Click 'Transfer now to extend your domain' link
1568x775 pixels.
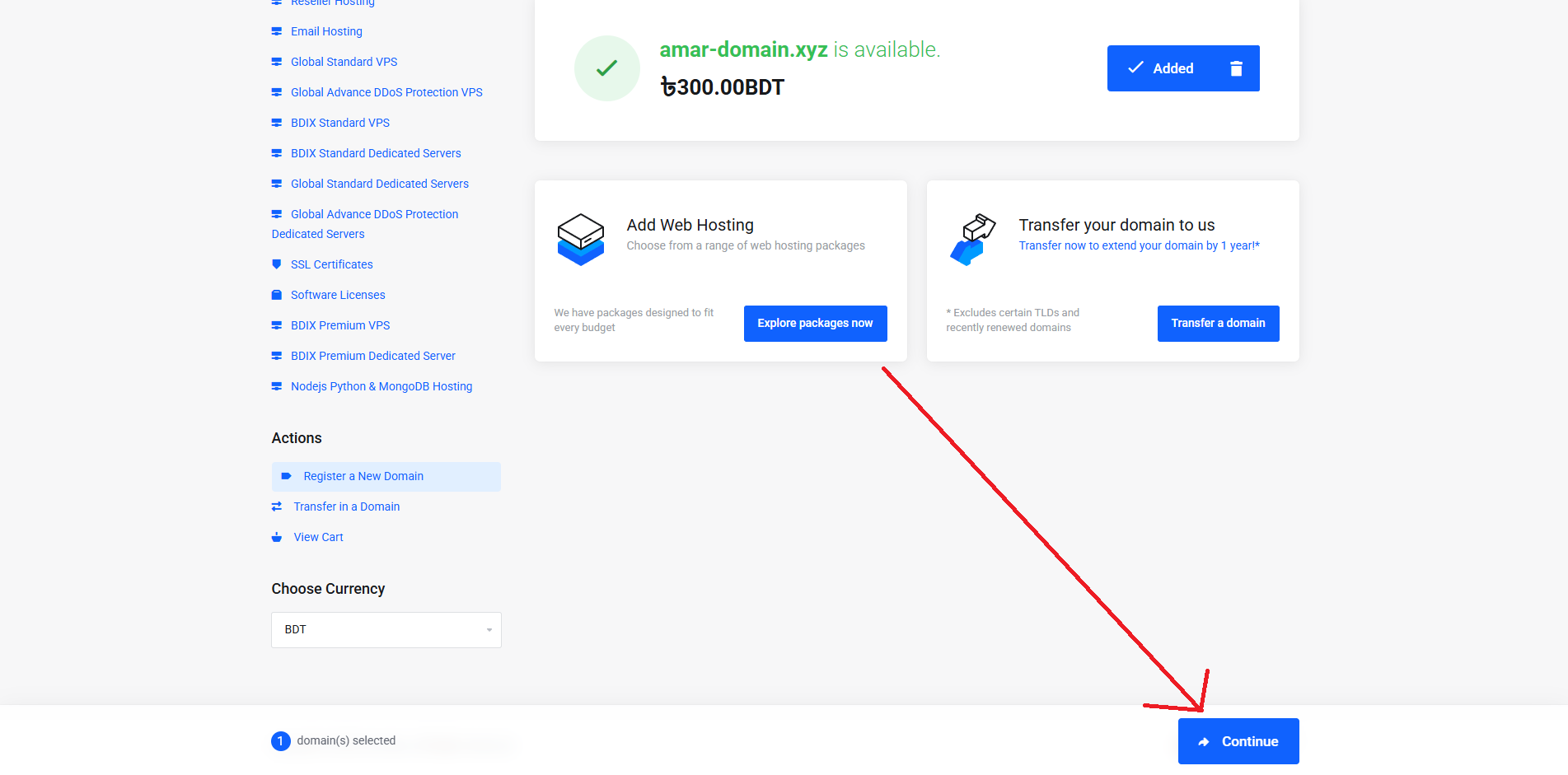1140,245
